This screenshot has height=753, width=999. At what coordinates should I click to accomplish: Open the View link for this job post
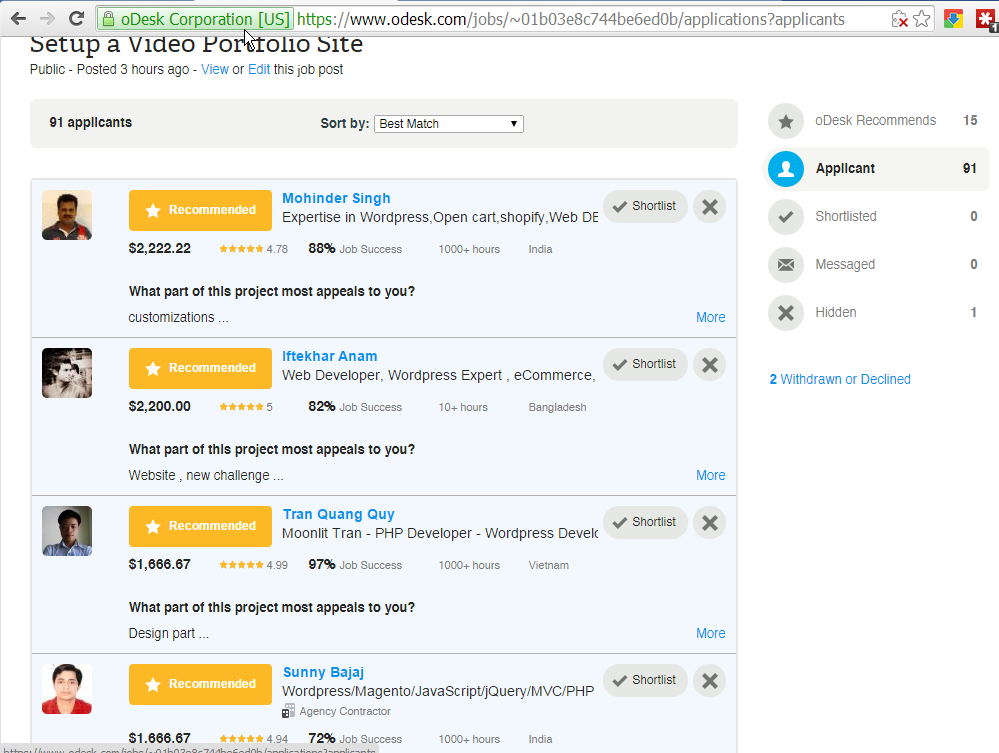click(x=215, y=69)
